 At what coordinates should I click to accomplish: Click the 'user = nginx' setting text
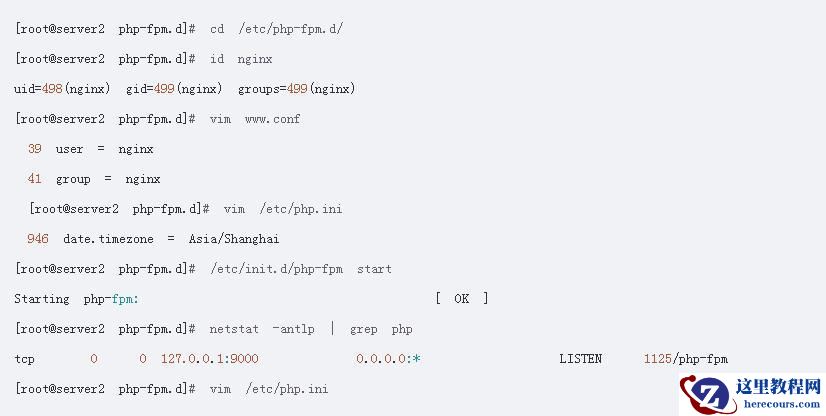point(104,149)
